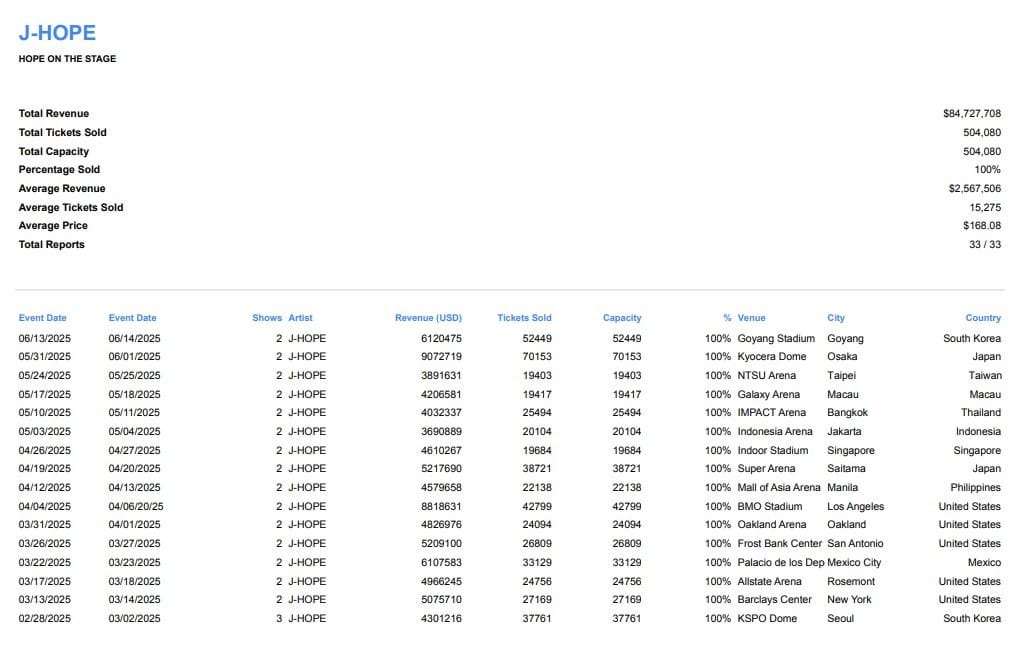
Task: Select the Mall of Asia Arena cell
Action: [x=779, y=487]
